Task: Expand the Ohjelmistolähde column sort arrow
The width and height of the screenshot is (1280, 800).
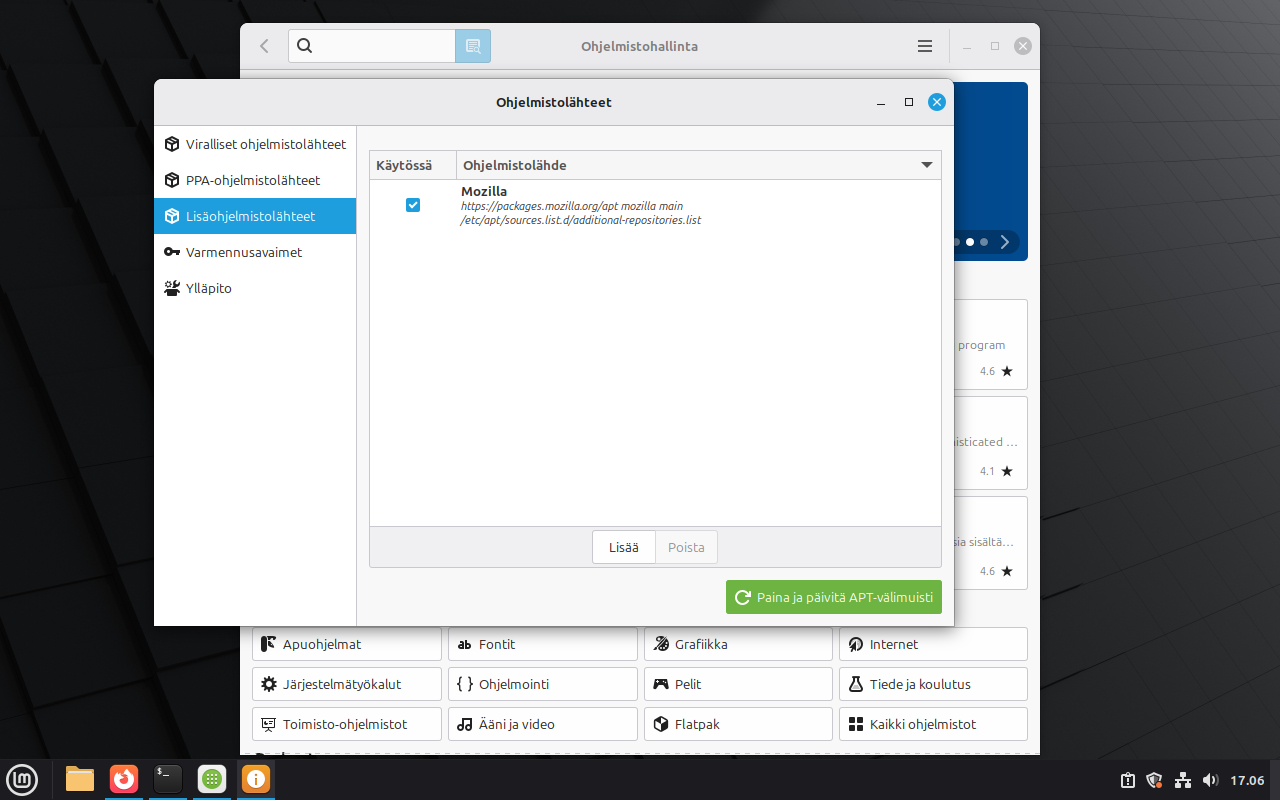Action: [x=927, y=165]
